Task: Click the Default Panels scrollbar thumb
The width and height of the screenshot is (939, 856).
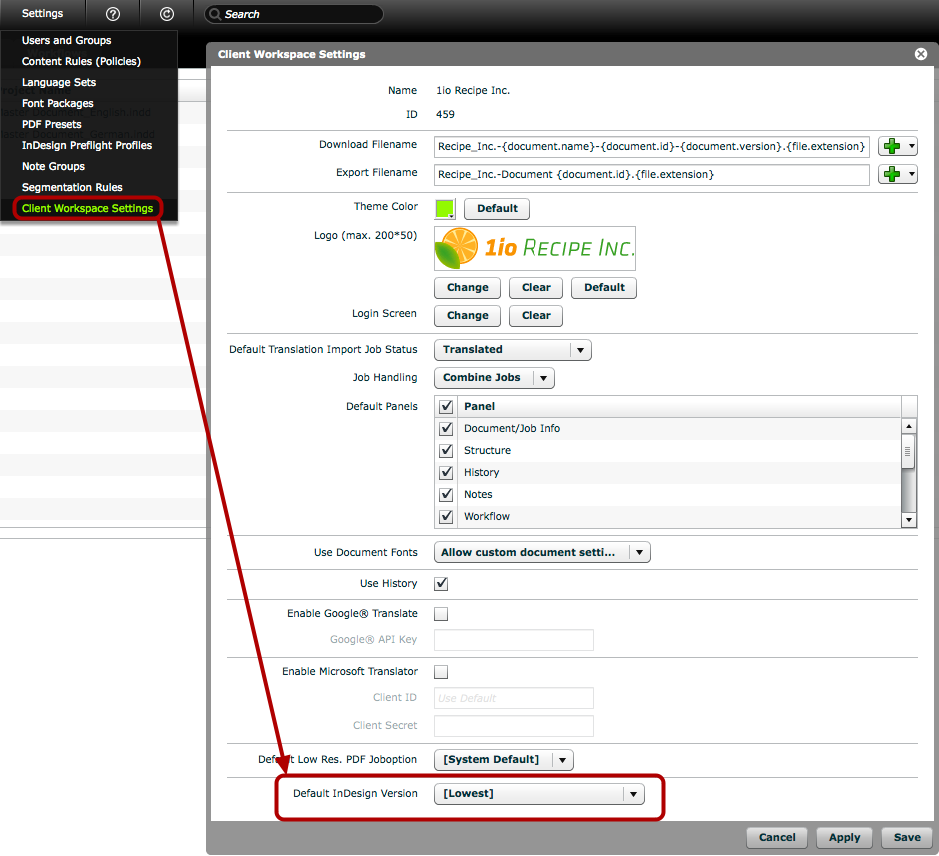Action: [x=908, y=452]
